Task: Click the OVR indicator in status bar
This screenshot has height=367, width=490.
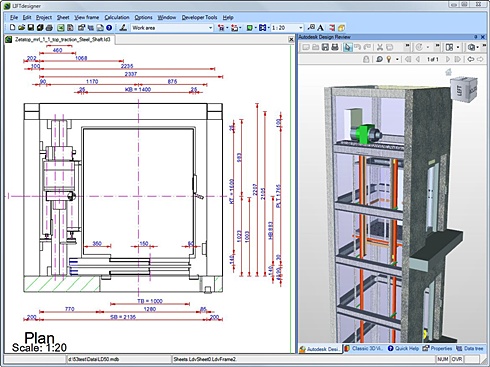Action: [457, 359]
